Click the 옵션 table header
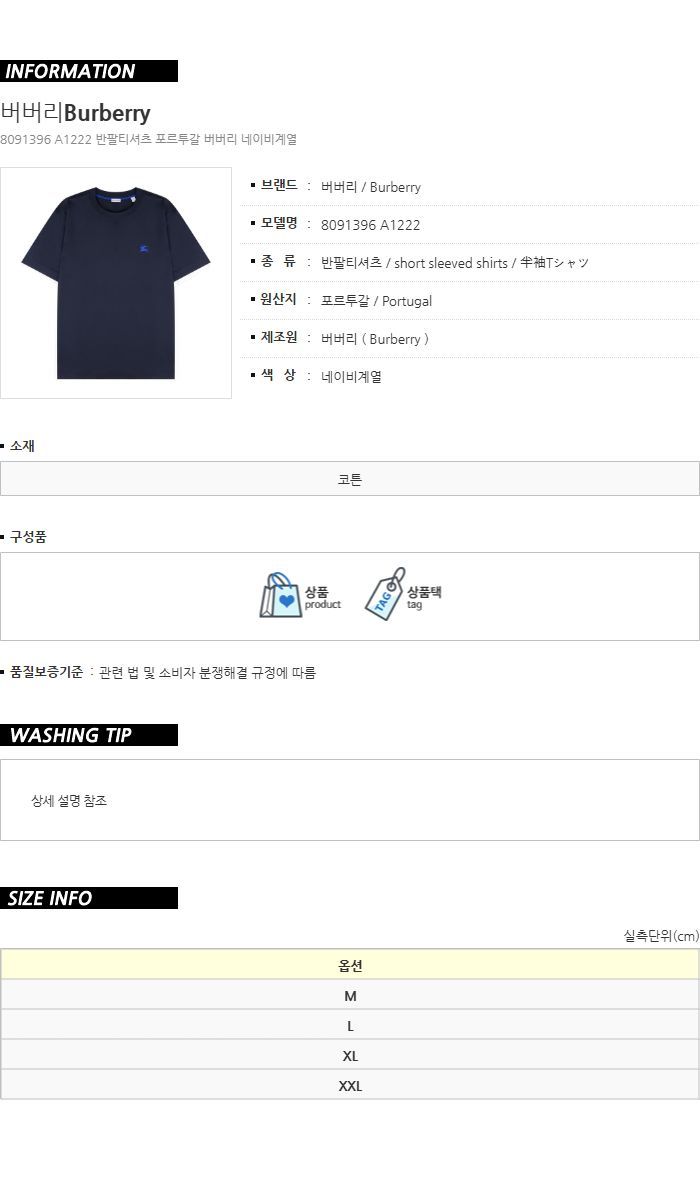This screenshot has width=700, height=1185. 350,965
